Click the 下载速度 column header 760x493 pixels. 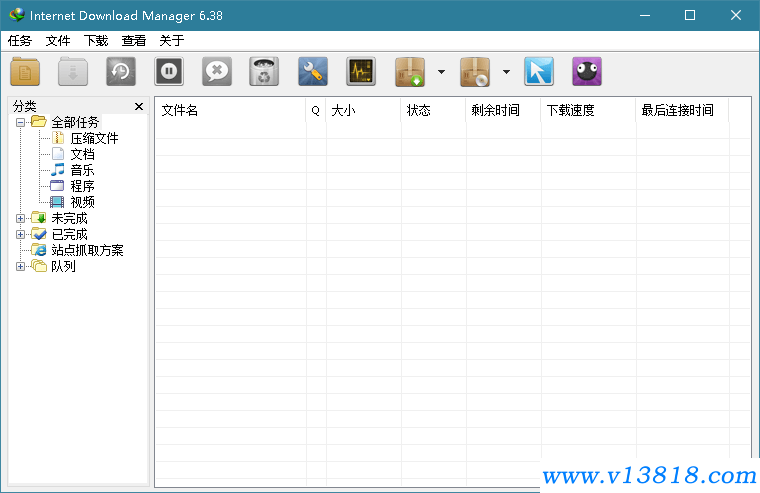coord(585,110)
